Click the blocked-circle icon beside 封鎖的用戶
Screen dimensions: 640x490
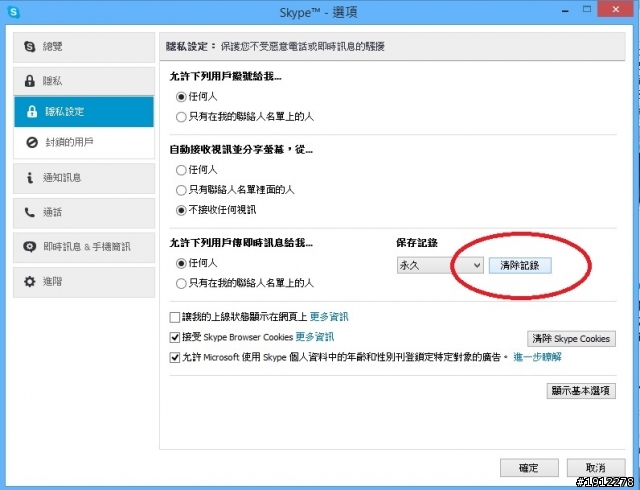[x=32, y=142]
